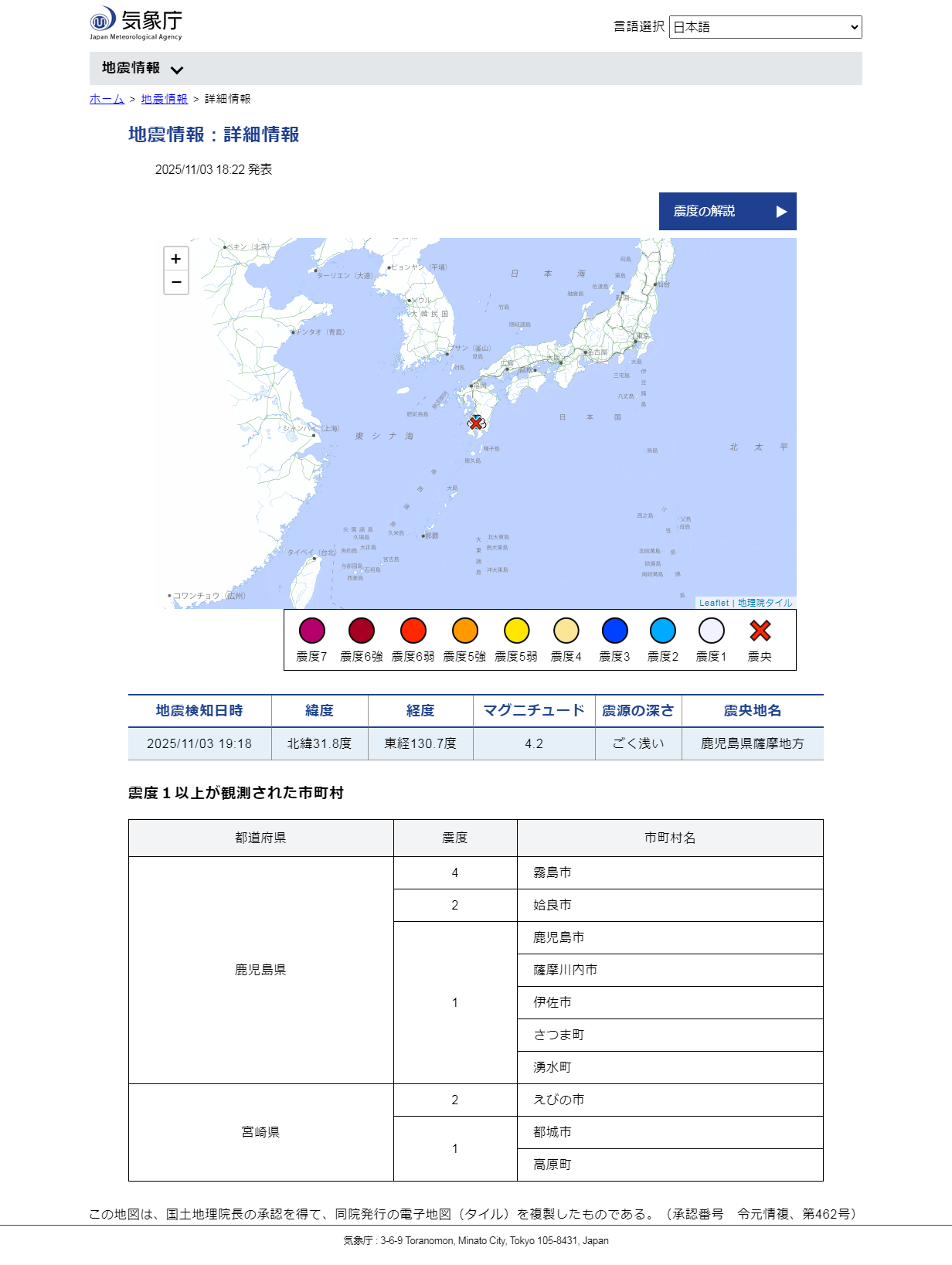
Task: Click the 震度の解説 button
Action: pyautogui.click(x=728, y=211)
